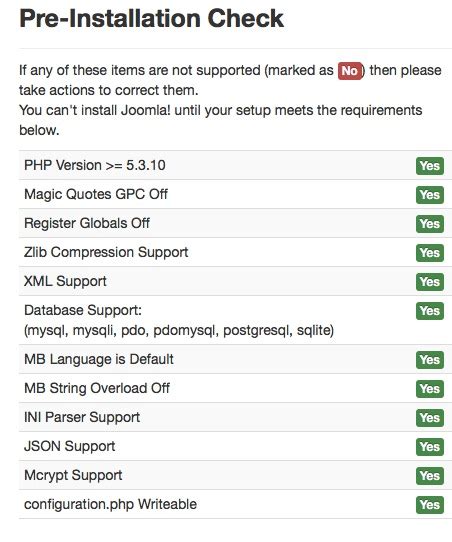This screenshot has width=452, height=542.
Task: Click Yes badge for Mcrypt Support
Action: pyautogui.click(x=430, y=476)
